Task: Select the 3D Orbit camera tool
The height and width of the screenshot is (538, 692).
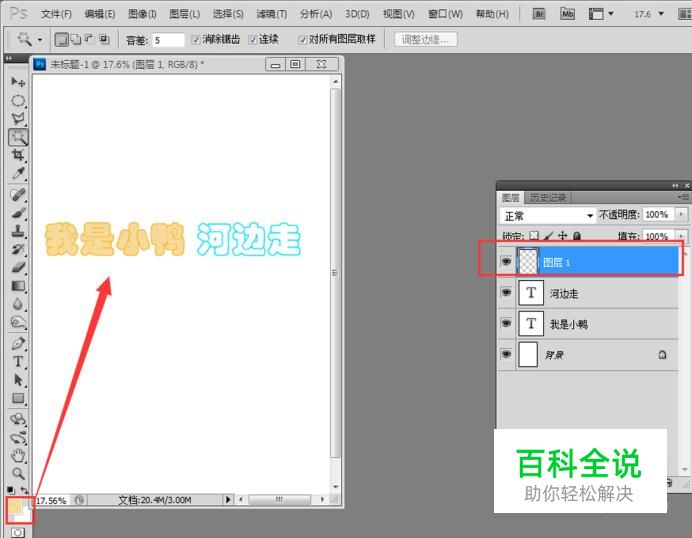Action: (x=18, y=438)
